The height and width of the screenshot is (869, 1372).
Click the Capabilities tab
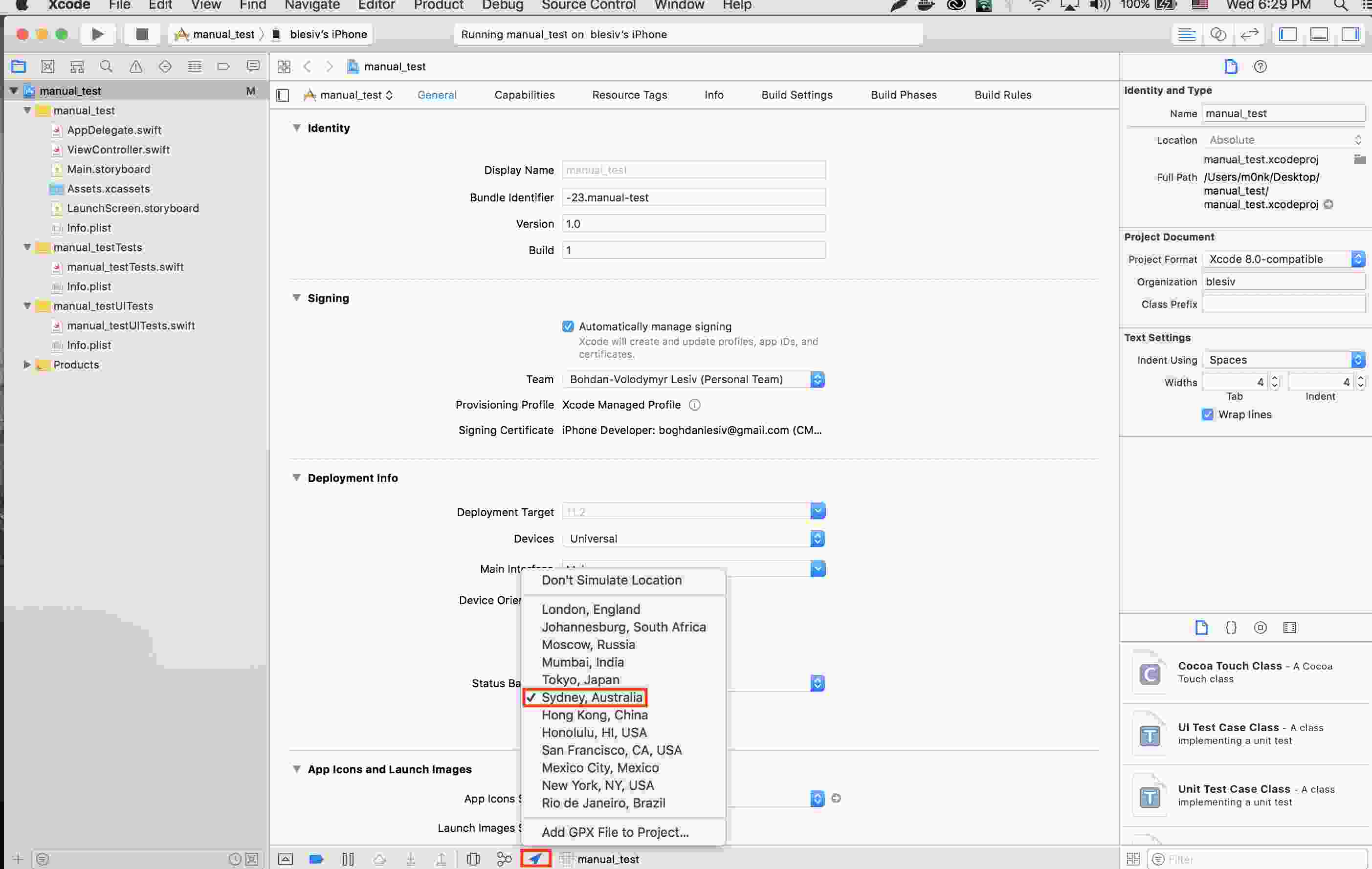coord(524,94)
